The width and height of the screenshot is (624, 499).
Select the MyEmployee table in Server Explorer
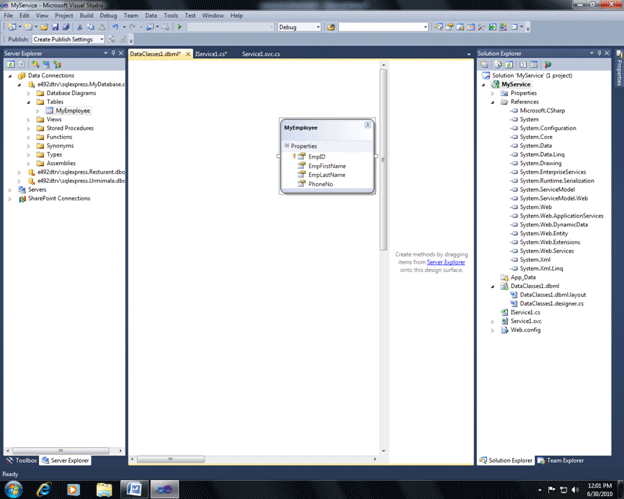tap(73, 111)
